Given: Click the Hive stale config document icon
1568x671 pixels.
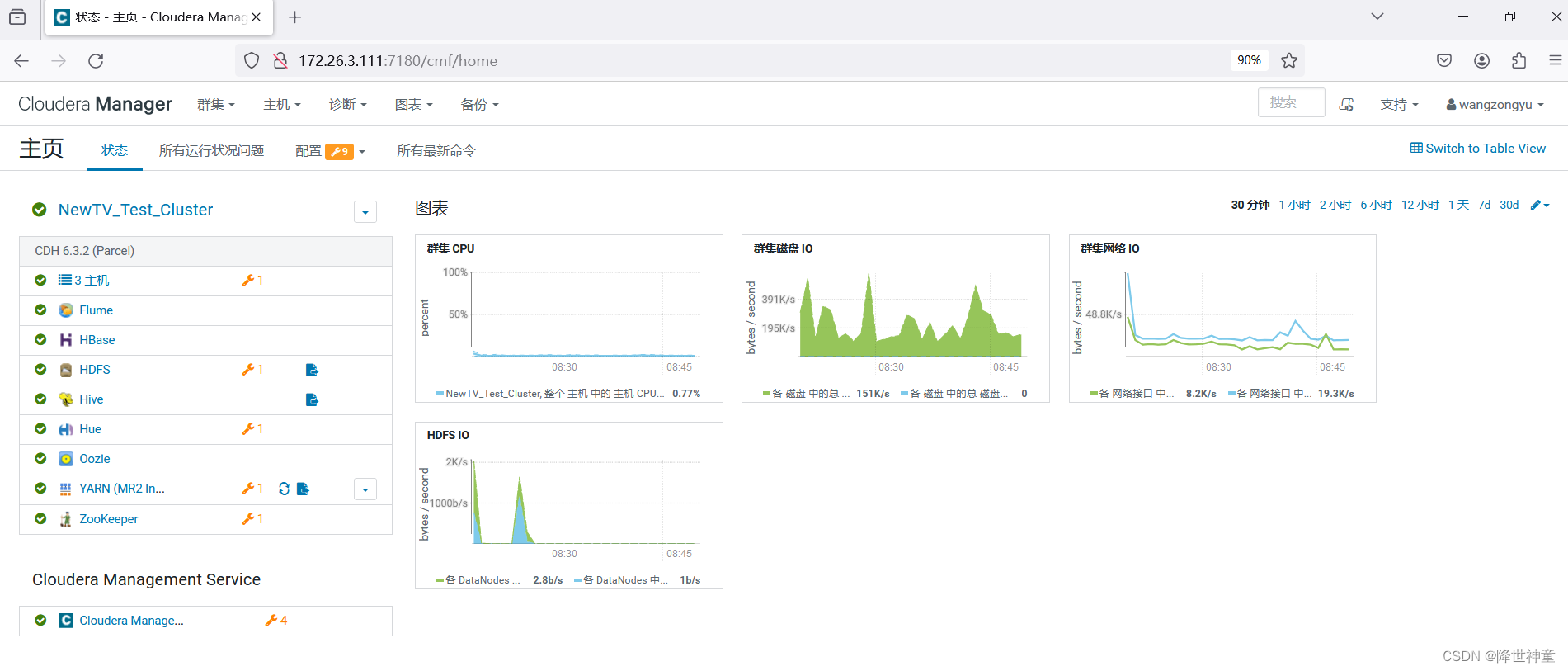Looking at the screenshot, I should (312, 399).
